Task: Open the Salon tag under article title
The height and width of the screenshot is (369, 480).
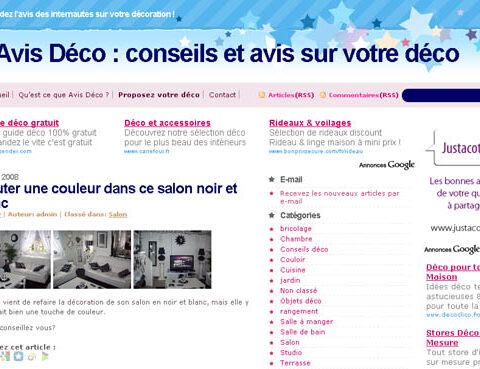Action: [118, 214]
